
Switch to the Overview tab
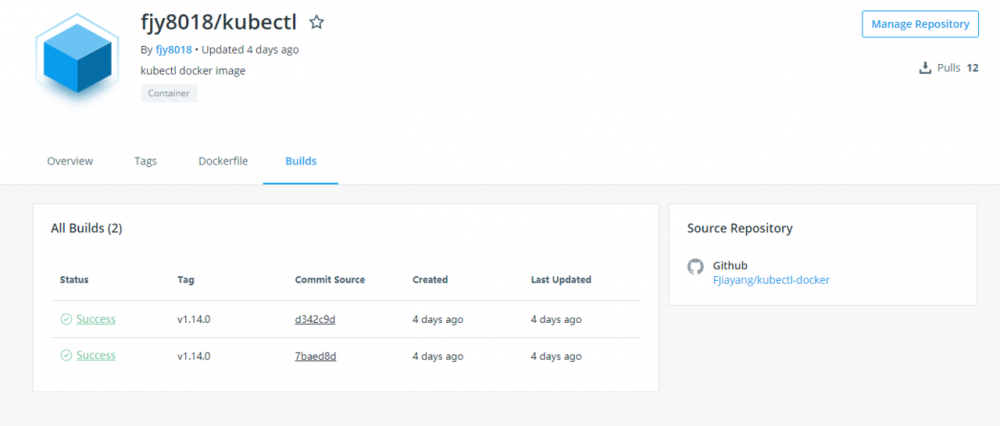click(x=70, y=161)
